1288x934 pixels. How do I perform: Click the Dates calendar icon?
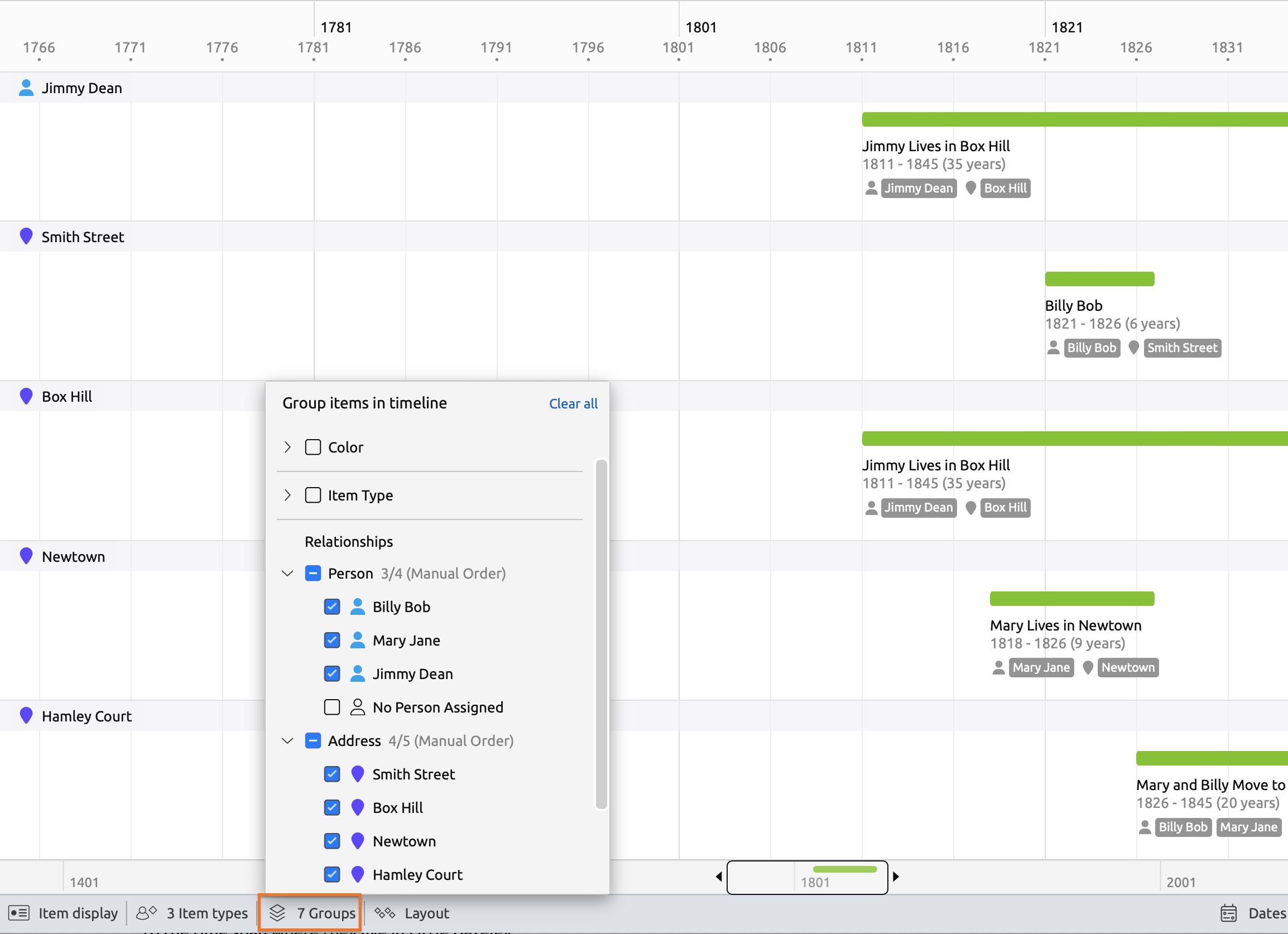pyautogui.click(x=1228, y=913)
